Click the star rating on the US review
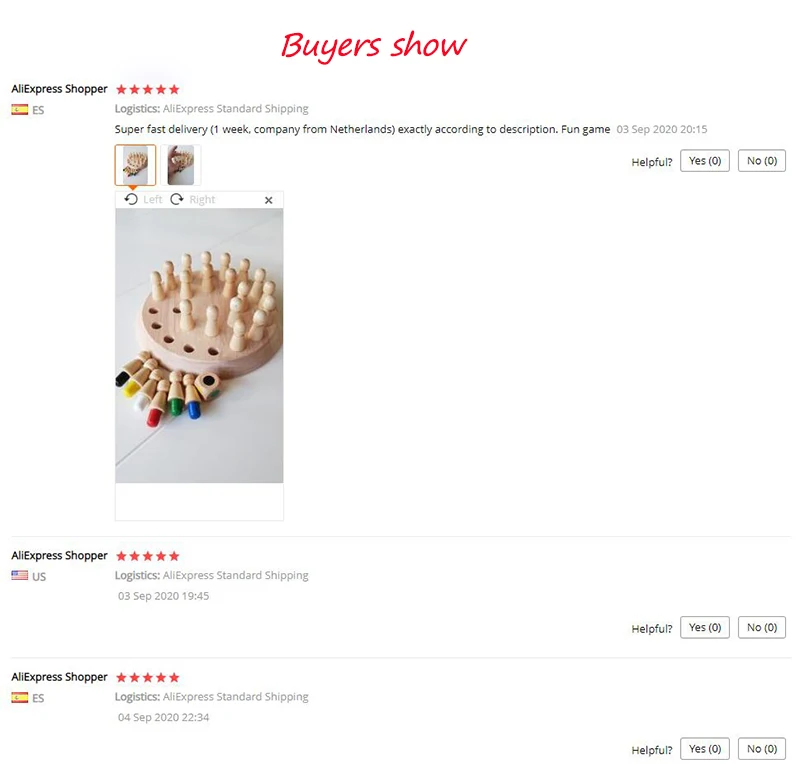The width and height of the screenshot is (800, 764). tap(147, 556)
